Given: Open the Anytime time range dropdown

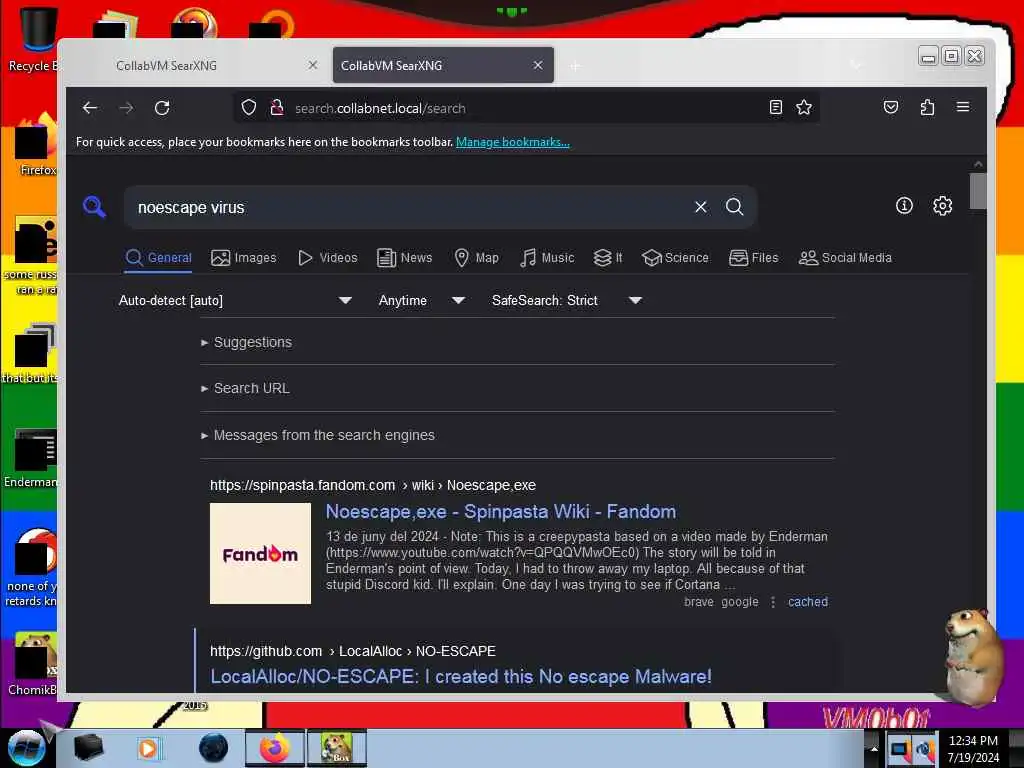Looking at the screenshot, I should [x=421, y=300].
